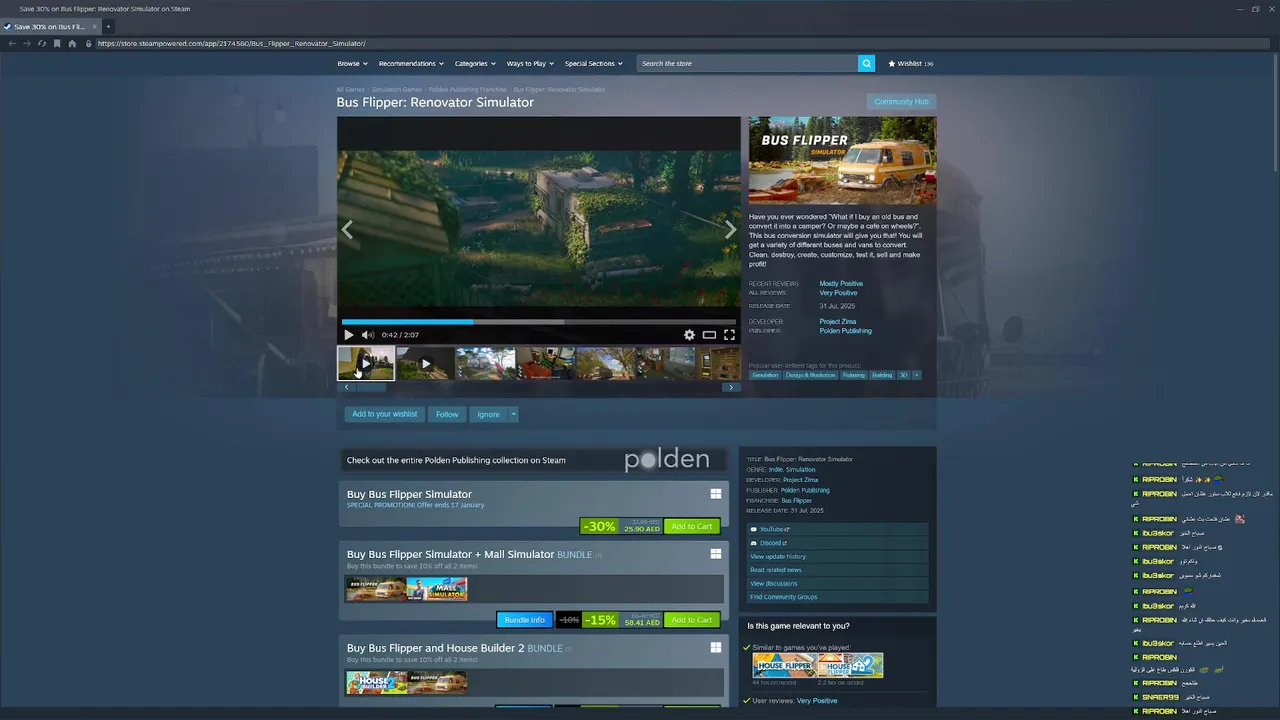Click the Windows icon on House Builder 2 bundle
Viewport: 1280px width, 720px height.
[x=716, y=648]
